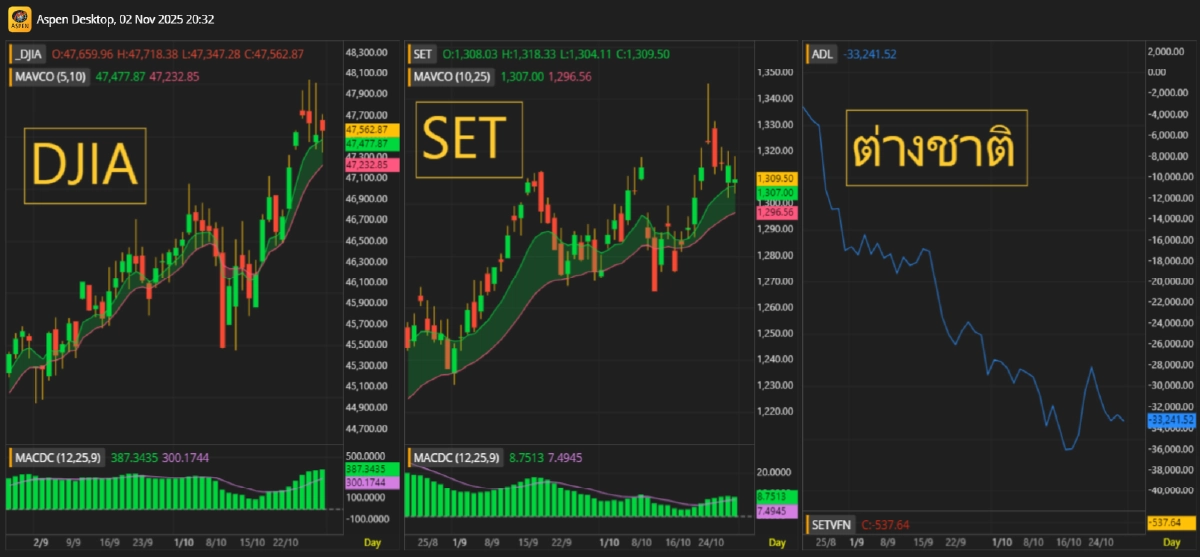The image size is (1200, 557).
Task: Click the Aspen logo icon
Action: pos(17,19)
